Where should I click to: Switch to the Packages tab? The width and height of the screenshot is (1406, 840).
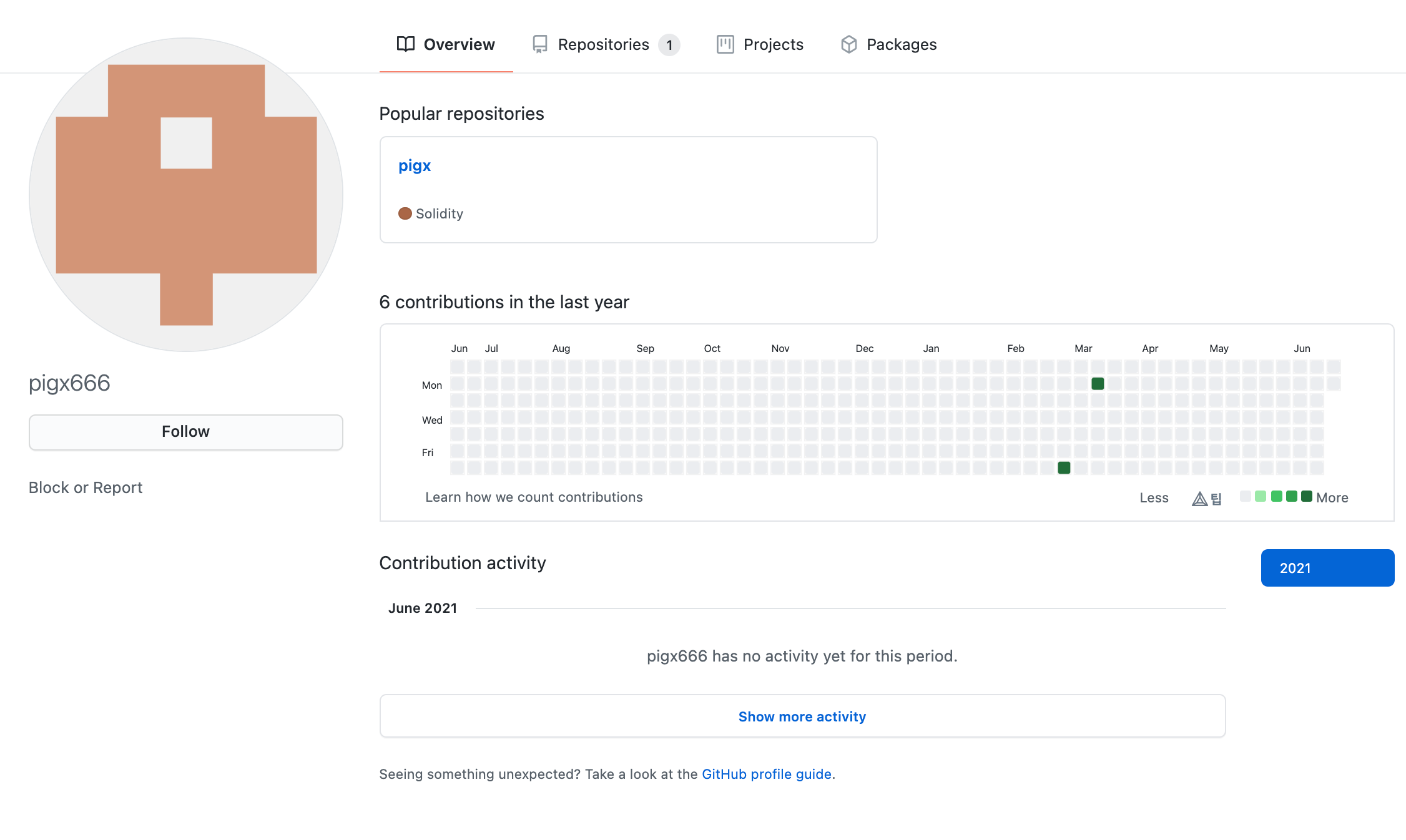point(901,44)
